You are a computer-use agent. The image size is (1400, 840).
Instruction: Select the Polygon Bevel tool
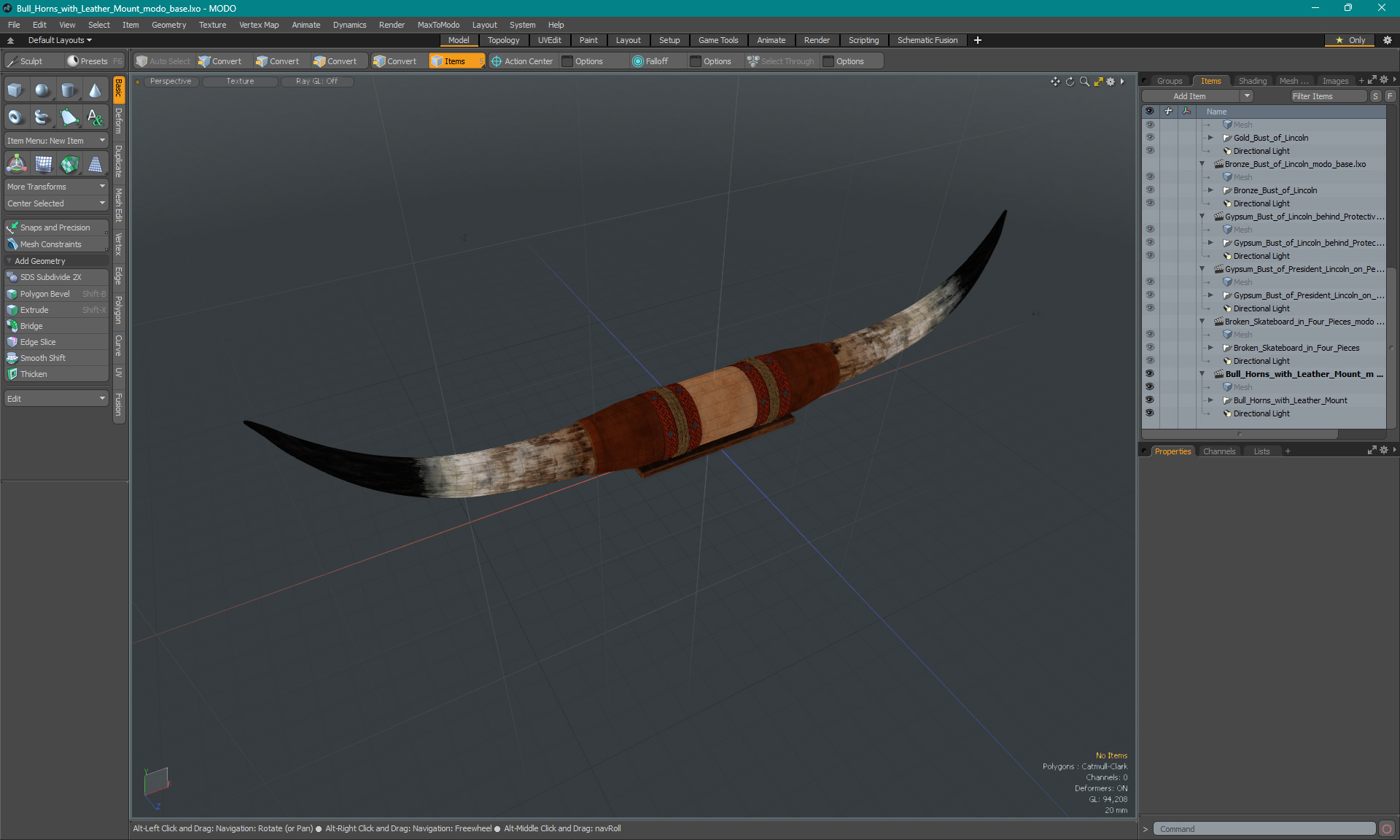[56, 294]
